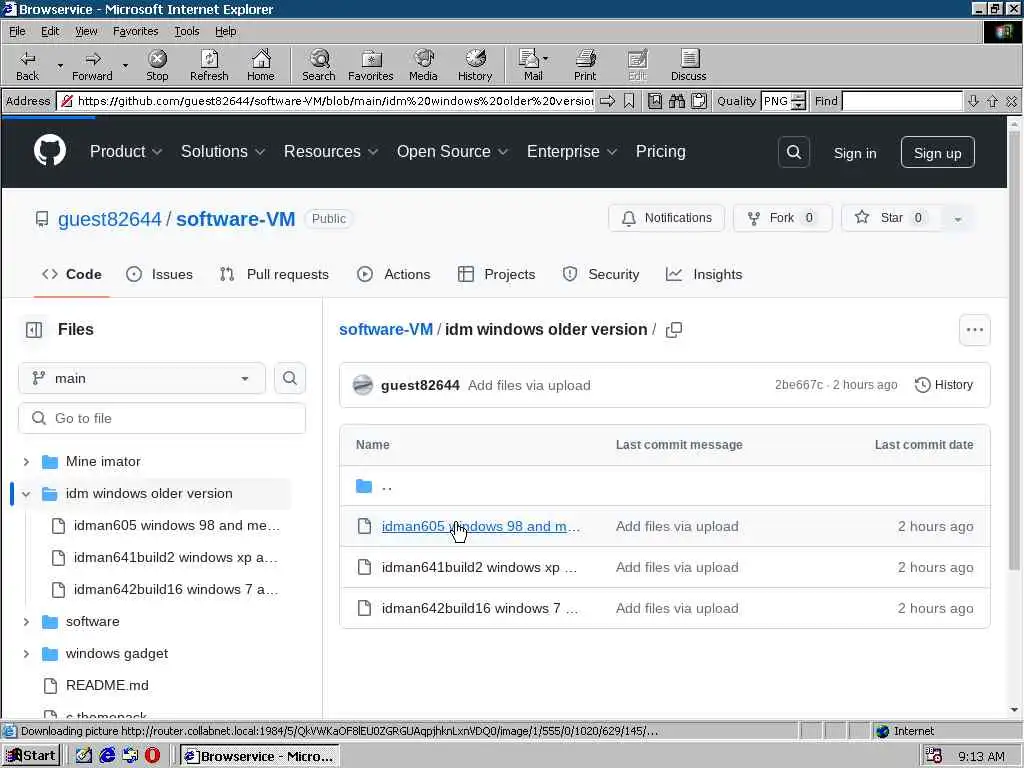The image size is (1024, 768).
Task: Open the Media toolbar panel
Action: click(x=423, y=65)
